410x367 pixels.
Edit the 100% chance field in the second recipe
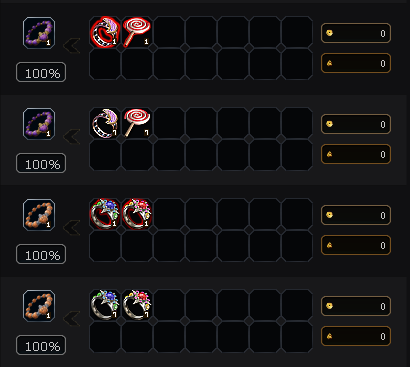pos(41,163)
